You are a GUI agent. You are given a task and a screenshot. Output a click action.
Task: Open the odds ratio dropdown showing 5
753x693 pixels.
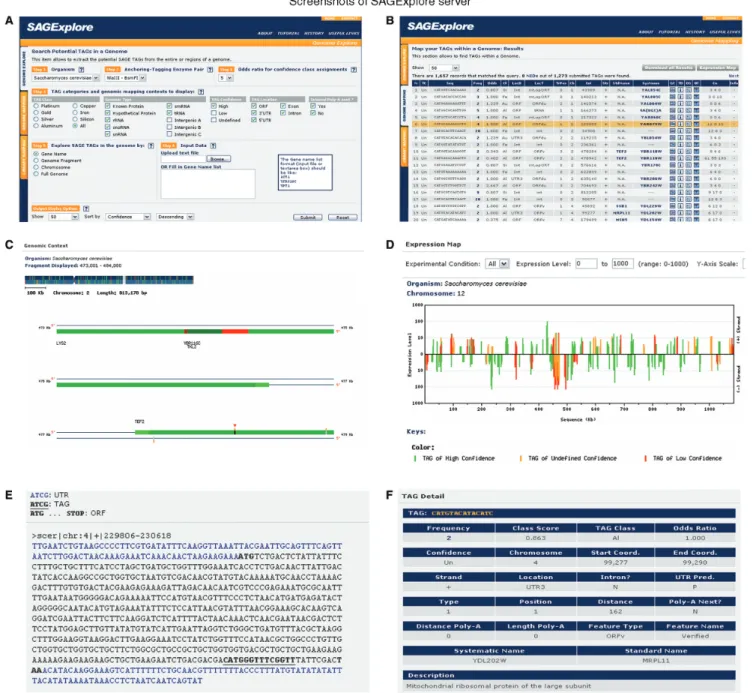click(x=226, y=78)
